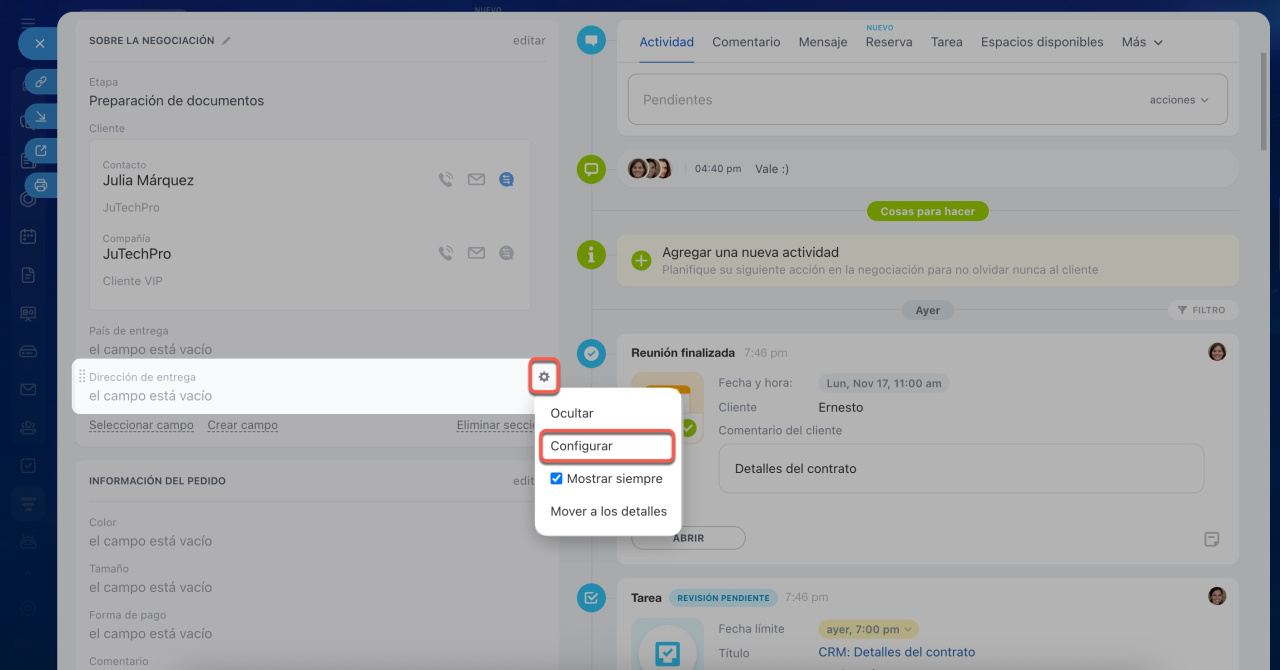The width and height of the screenshot is (1280, 670).
Task: Uncheck the Mostrar siempre checkbox
Action: click(x=557, y=479)
